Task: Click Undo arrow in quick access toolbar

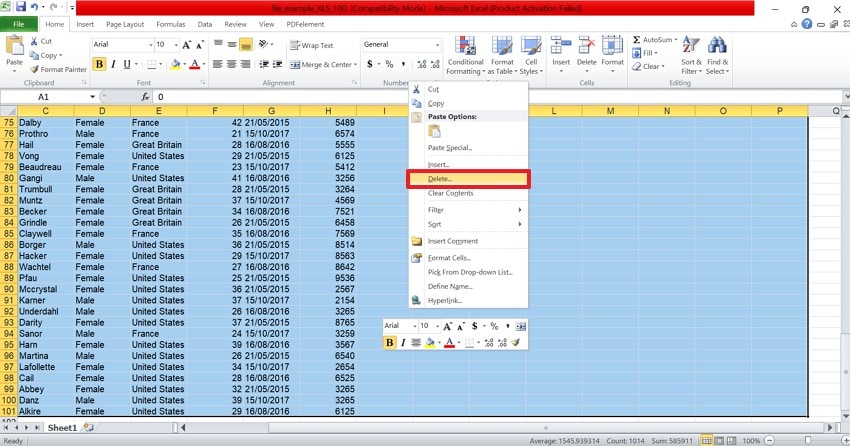Action: [34, 7]
